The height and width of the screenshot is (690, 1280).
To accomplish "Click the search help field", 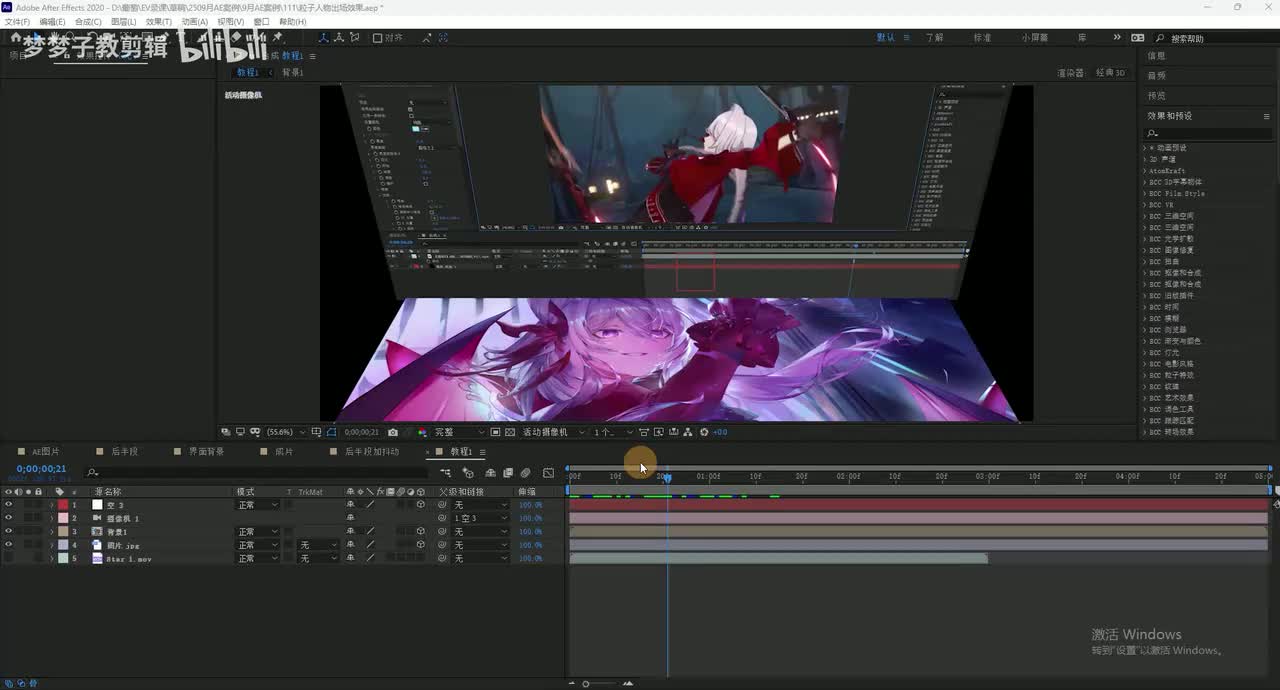I will (x=1217, y=38).
